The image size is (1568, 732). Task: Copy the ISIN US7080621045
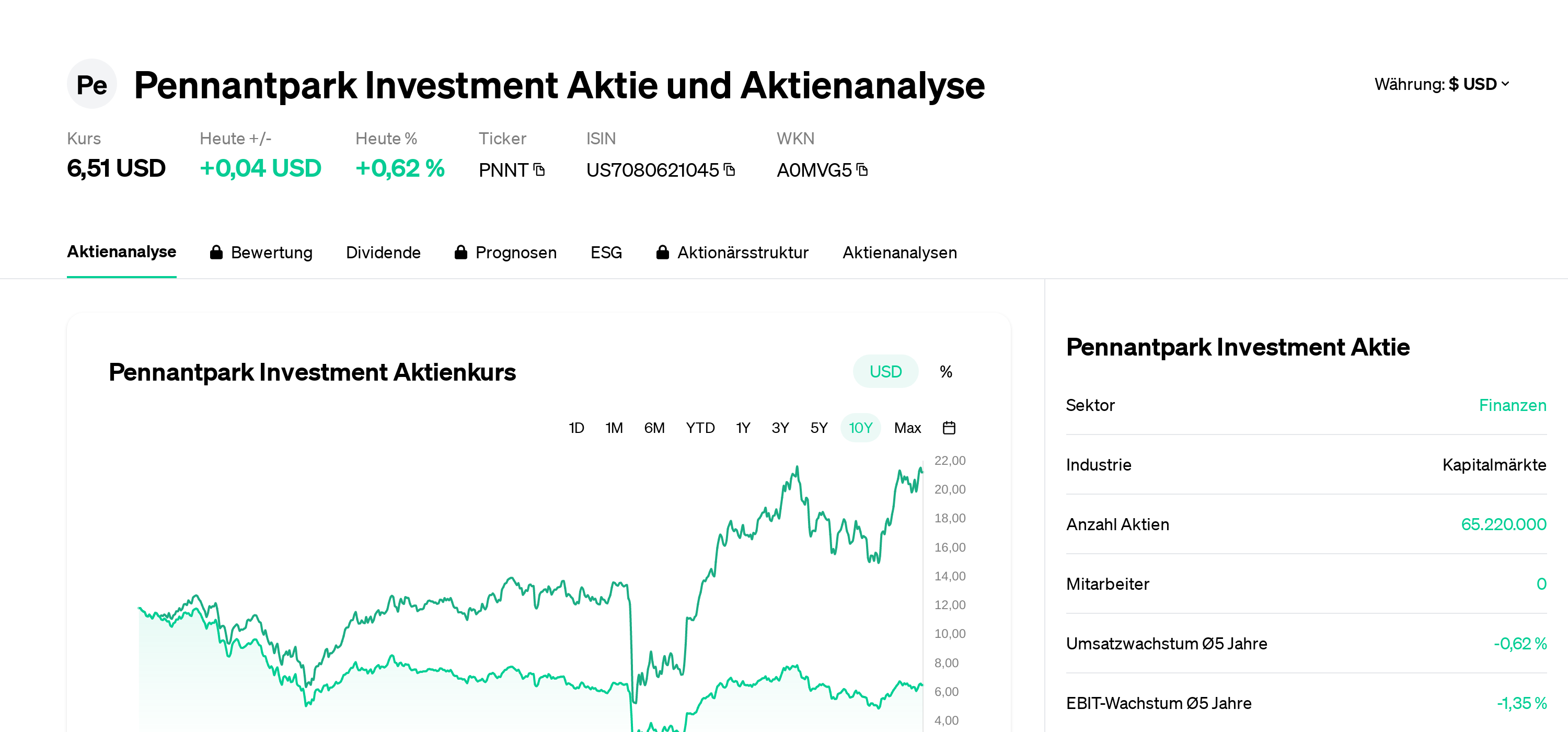(729, 170)
